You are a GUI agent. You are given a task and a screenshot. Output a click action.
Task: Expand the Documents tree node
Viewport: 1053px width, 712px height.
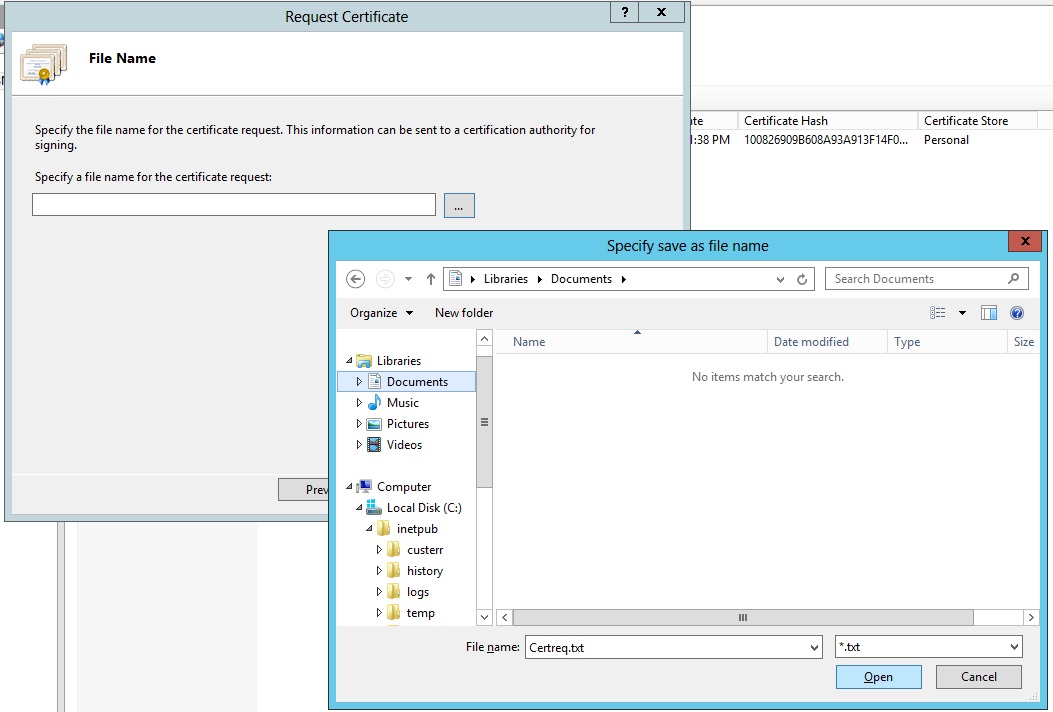click(x=359, y=382)
